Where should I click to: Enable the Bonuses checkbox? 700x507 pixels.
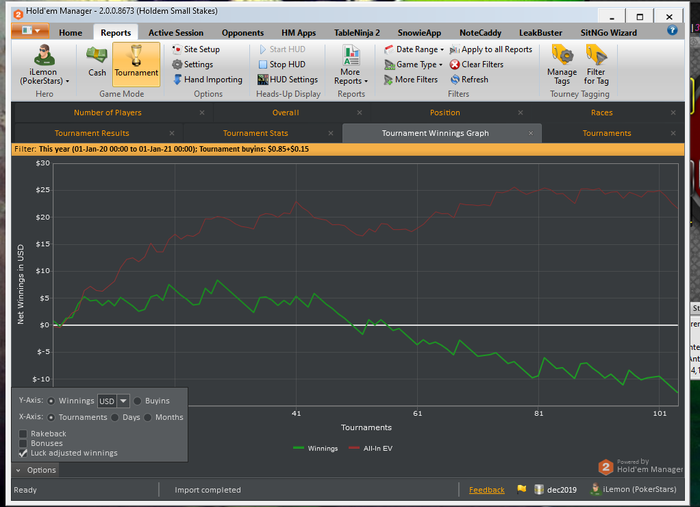point(23,443)
